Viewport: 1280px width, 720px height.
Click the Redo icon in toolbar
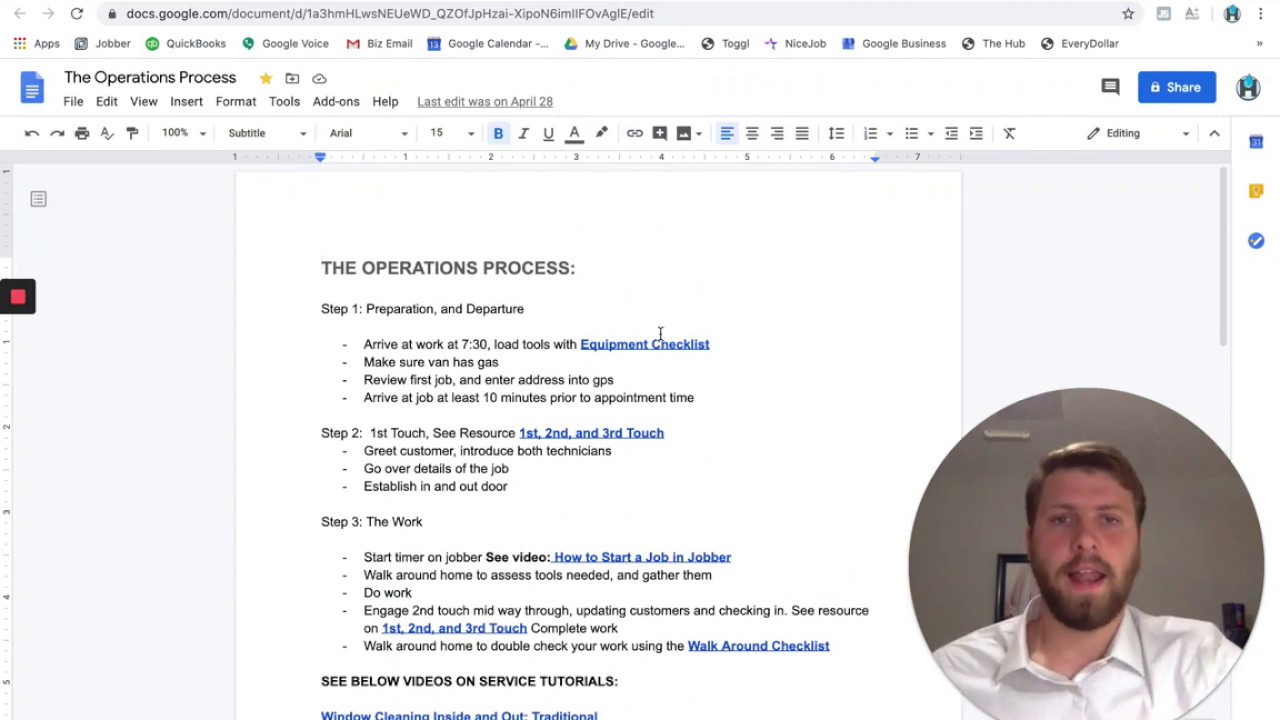pyautogui.click(x=57, y=133)
